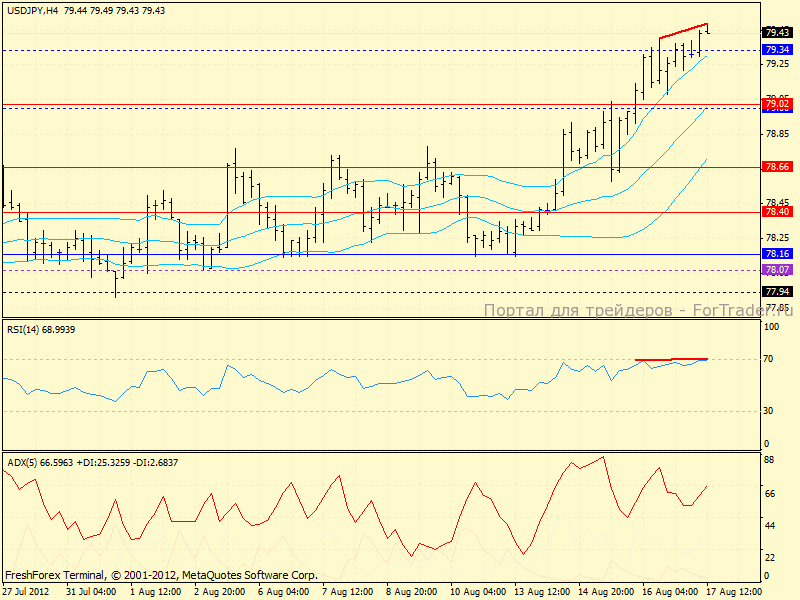Select the 10 Aug 04:00 time marker

click(x=479, y=591)
